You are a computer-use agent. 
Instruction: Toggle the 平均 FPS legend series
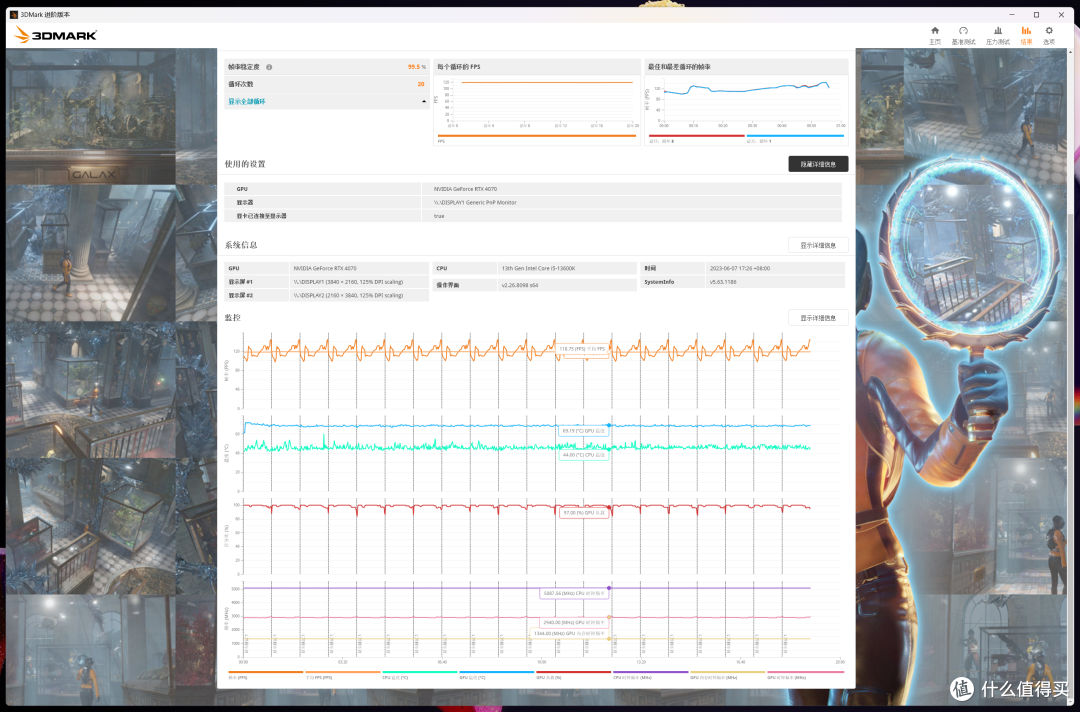tap(343, 675)
